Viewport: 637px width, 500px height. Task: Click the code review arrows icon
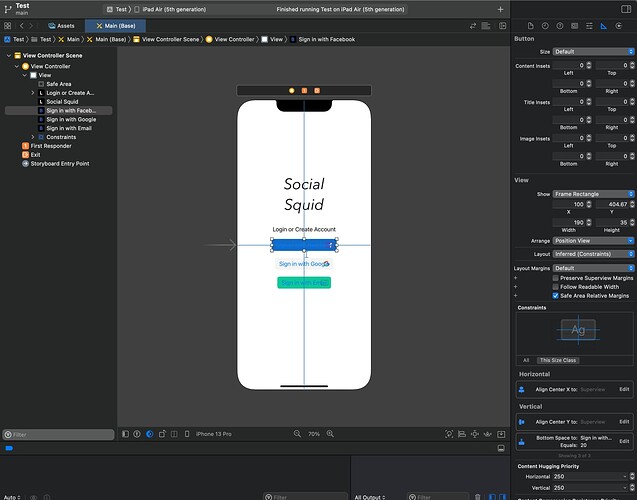473,26
